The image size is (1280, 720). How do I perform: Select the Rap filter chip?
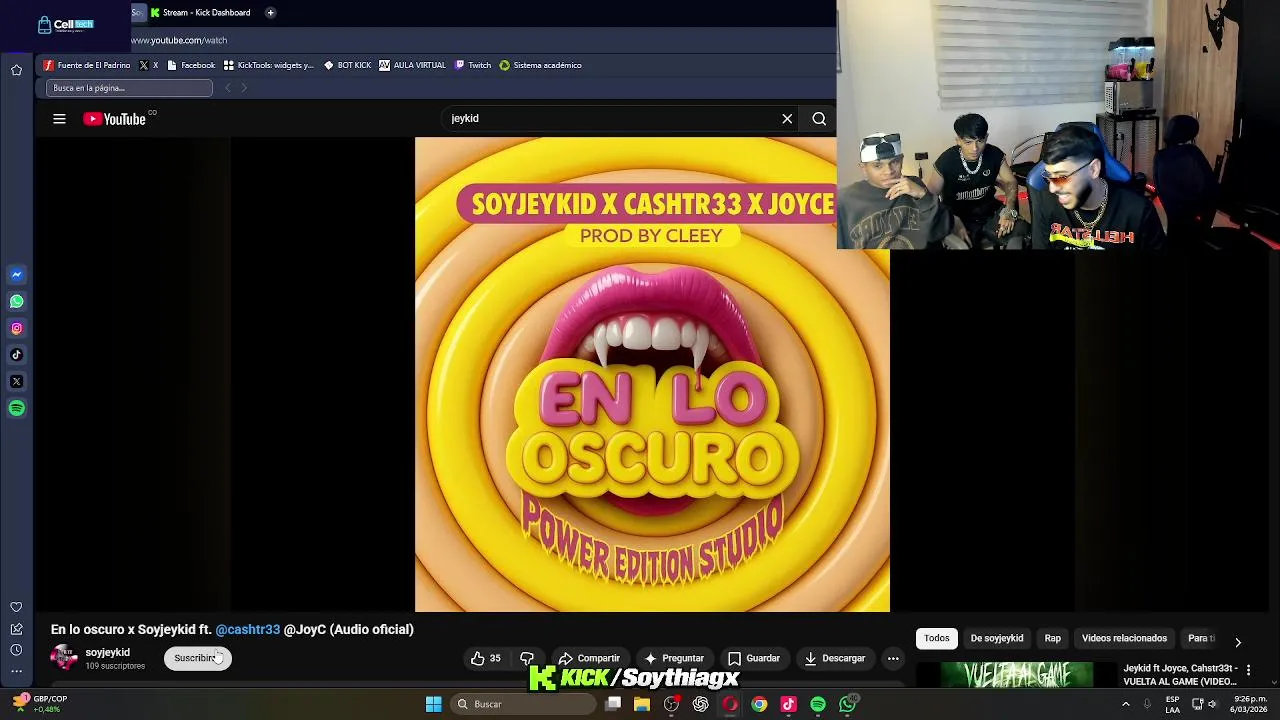(1053, 638)
